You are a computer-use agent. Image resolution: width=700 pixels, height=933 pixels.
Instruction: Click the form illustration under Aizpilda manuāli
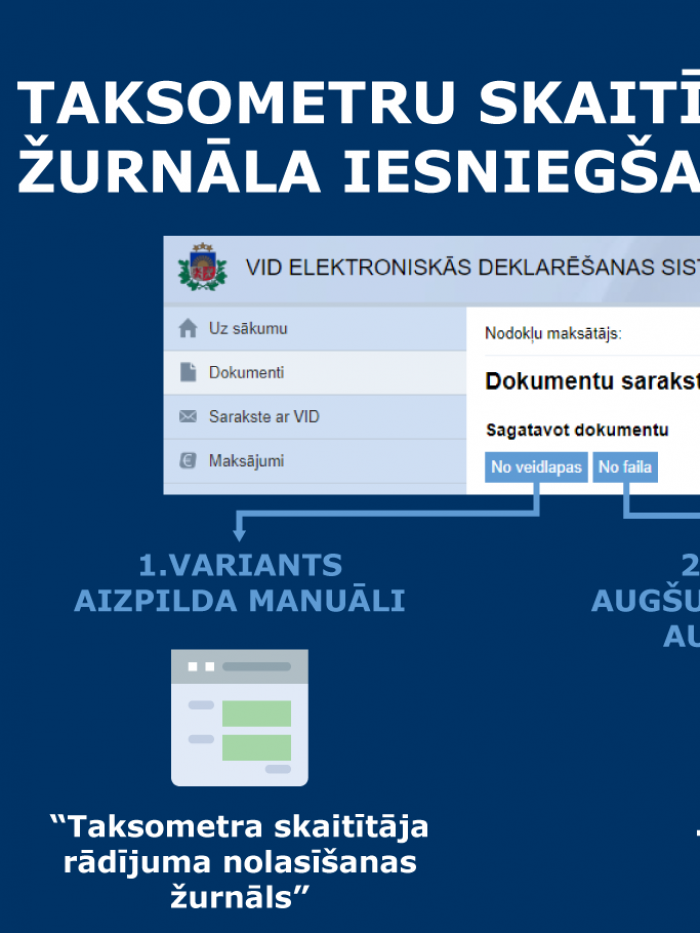click(x=239, y=718)
